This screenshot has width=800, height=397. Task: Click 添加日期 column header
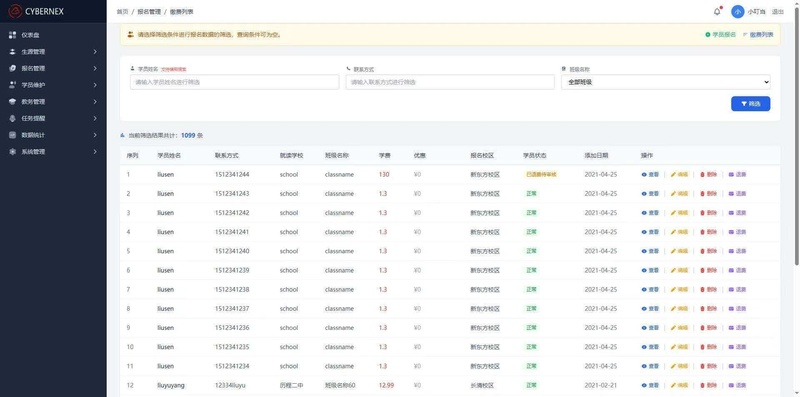pos(596,156)
